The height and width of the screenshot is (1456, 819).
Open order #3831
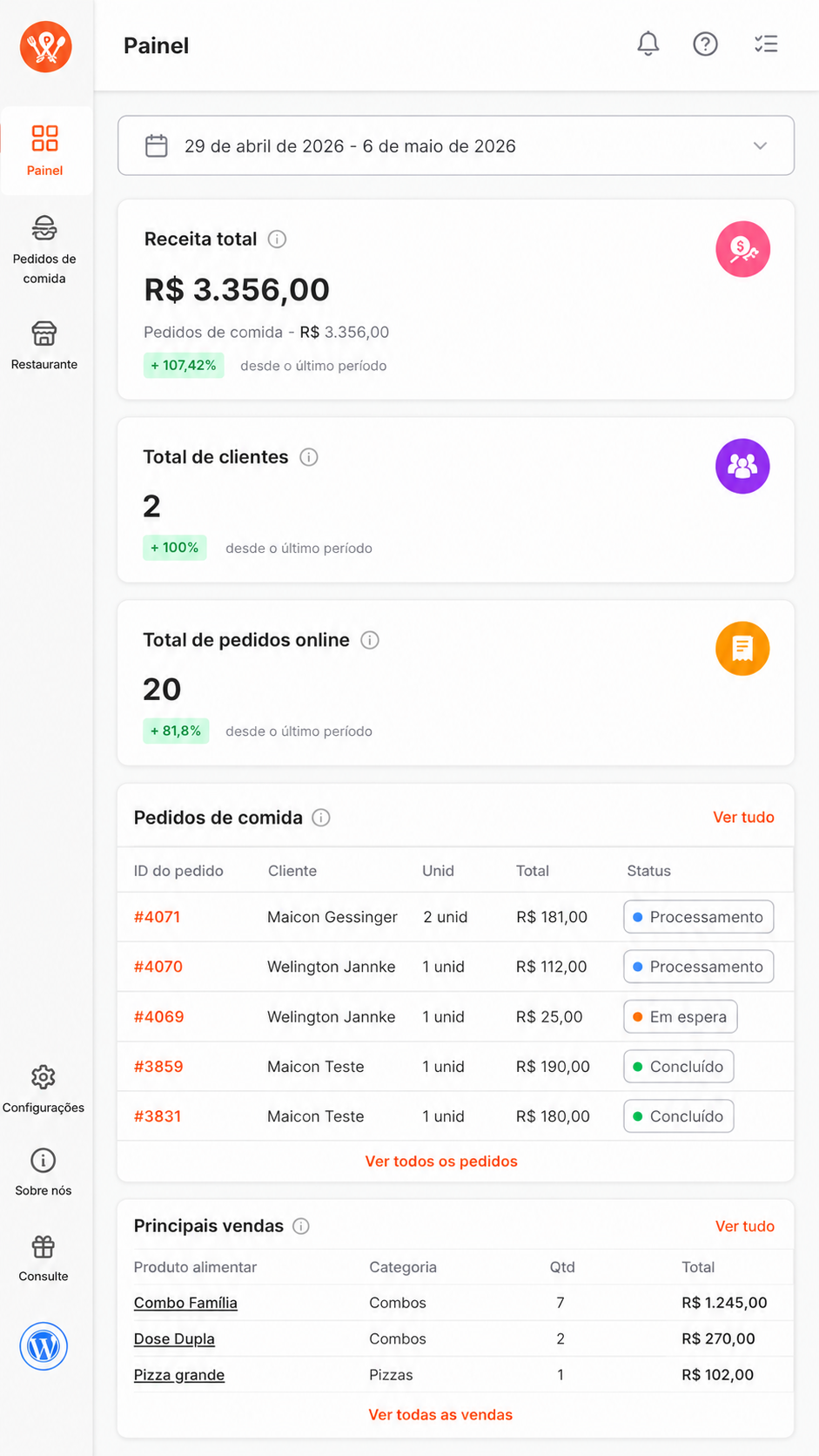157,1116
